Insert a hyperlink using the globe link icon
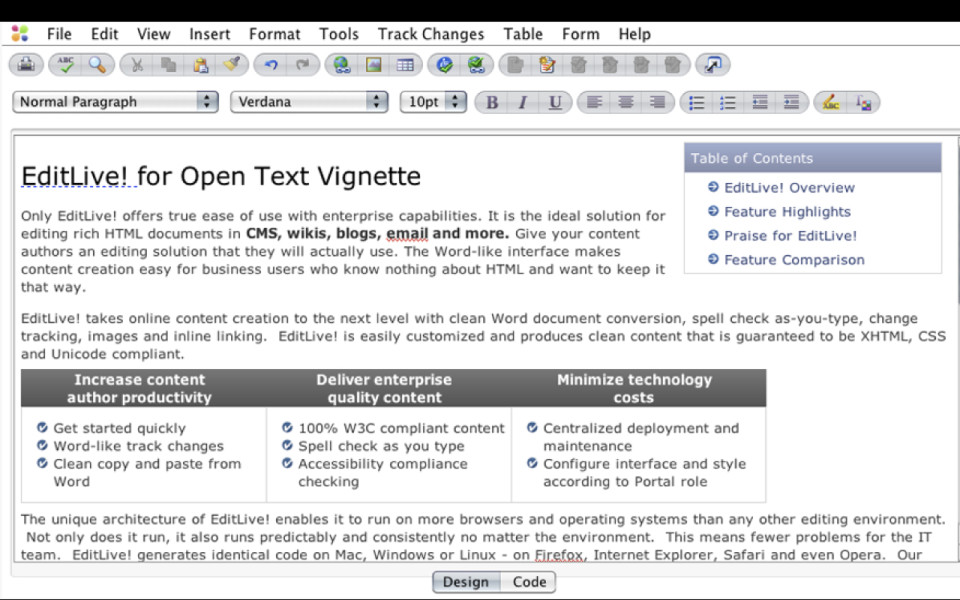960x600 pixels. click(343, 65)
